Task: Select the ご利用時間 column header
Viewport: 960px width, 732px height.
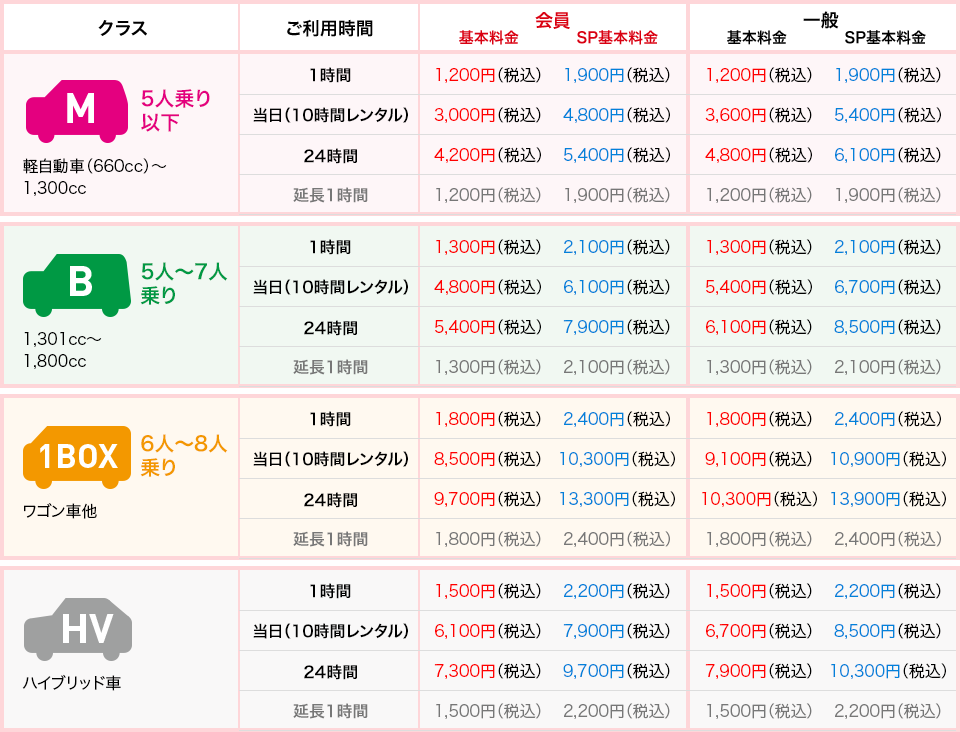Action: [329, 28]
